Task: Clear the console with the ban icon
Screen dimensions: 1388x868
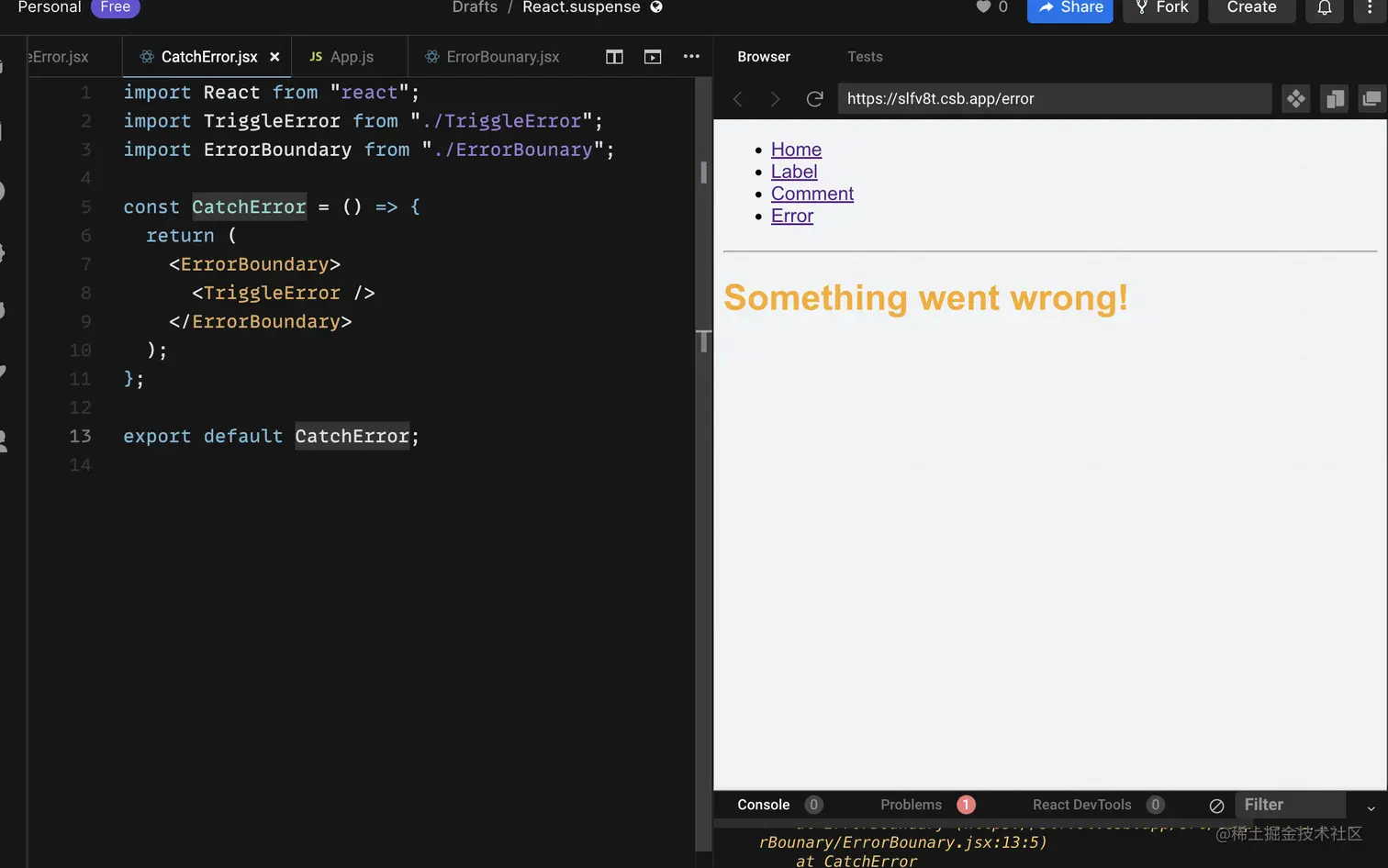Action: tap(1216, 806)
